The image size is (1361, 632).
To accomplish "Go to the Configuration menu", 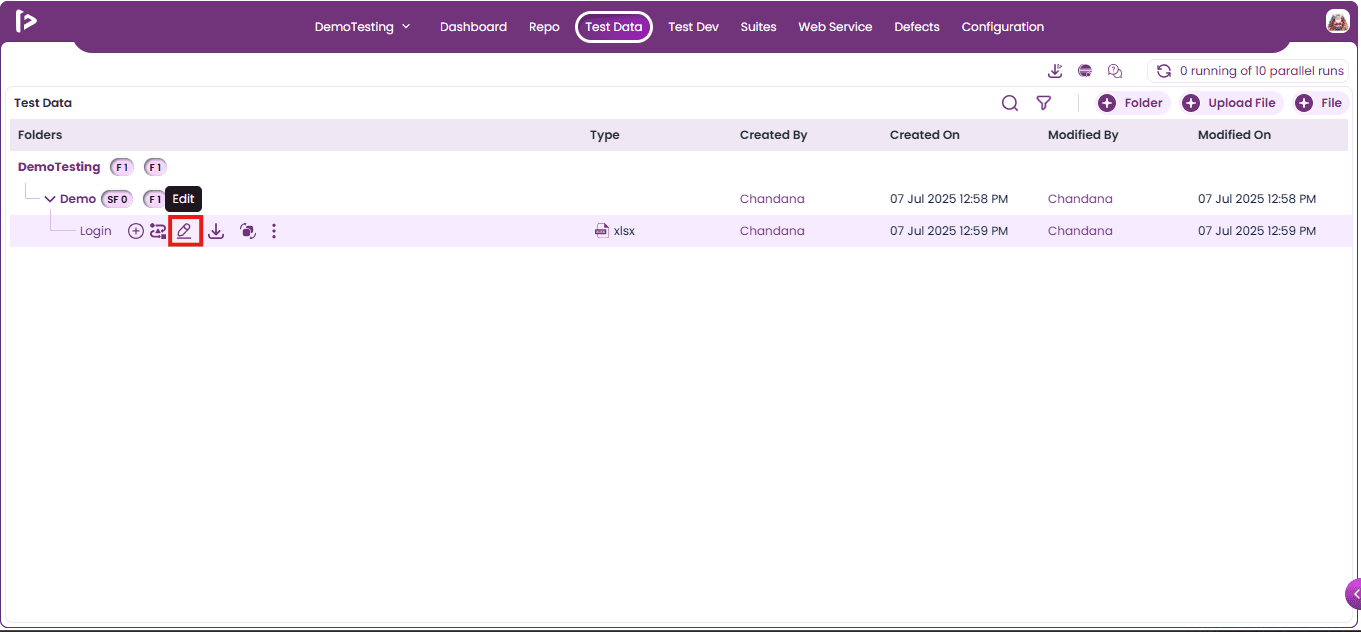I will click(1003, 27).
